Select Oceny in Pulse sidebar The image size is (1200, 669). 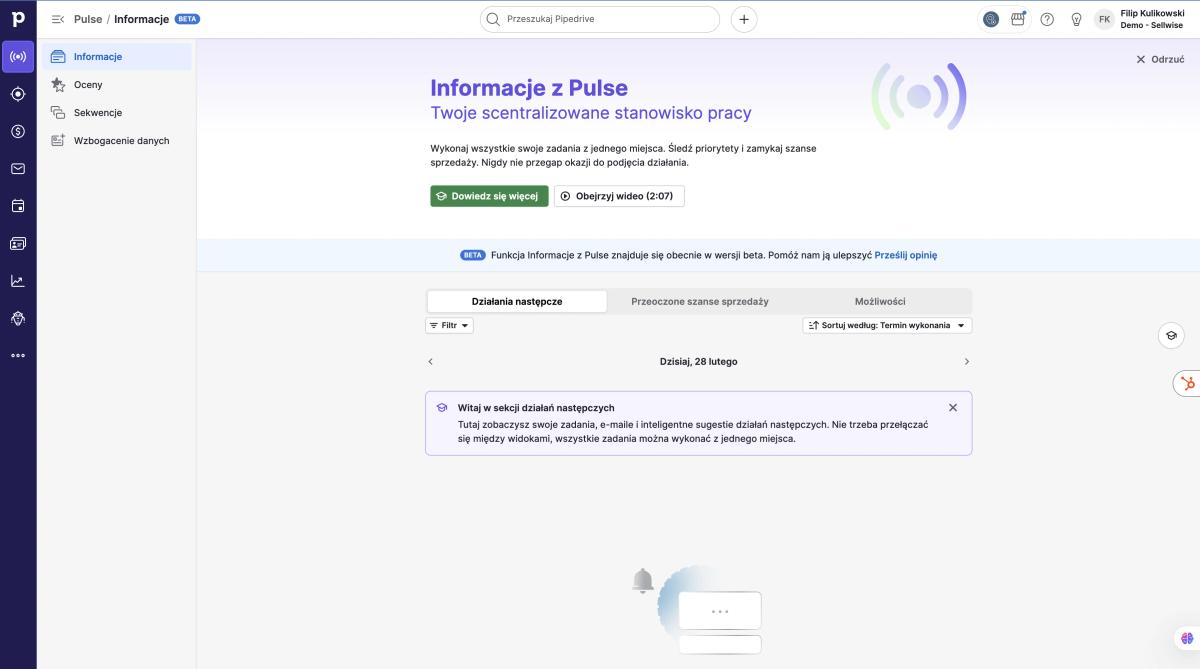pos(119,85)
